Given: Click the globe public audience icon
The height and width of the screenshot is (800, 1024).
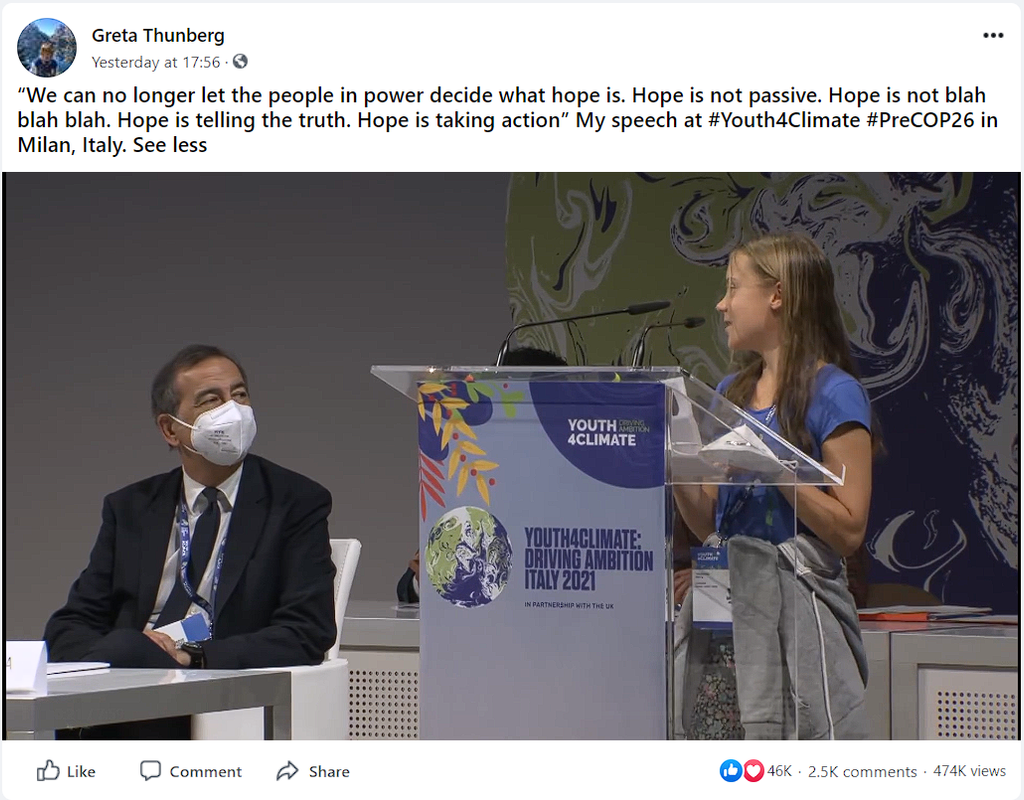Looking at the screenshot, I should pyautogui.click(x=240, y=61).
